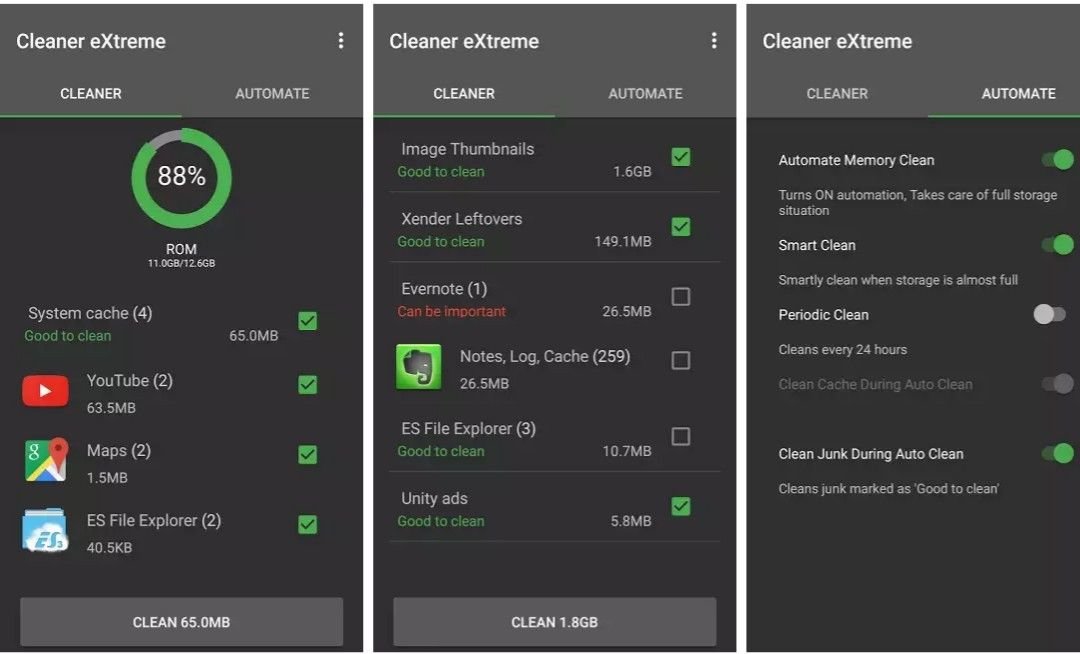Uncheck the Maps (2) checkbox
1080x654 pixels.
coord(308,454)
